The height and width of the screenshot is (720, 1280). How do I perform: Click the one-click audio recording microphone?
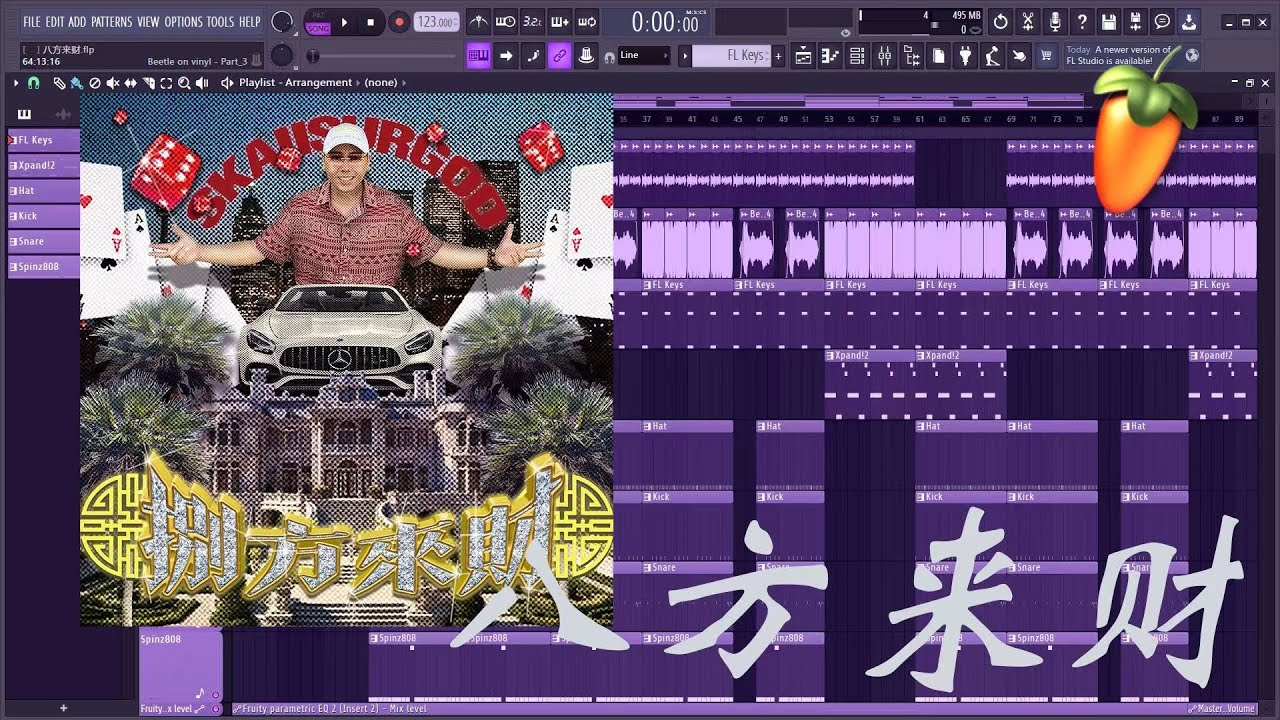pos(1055,22)
